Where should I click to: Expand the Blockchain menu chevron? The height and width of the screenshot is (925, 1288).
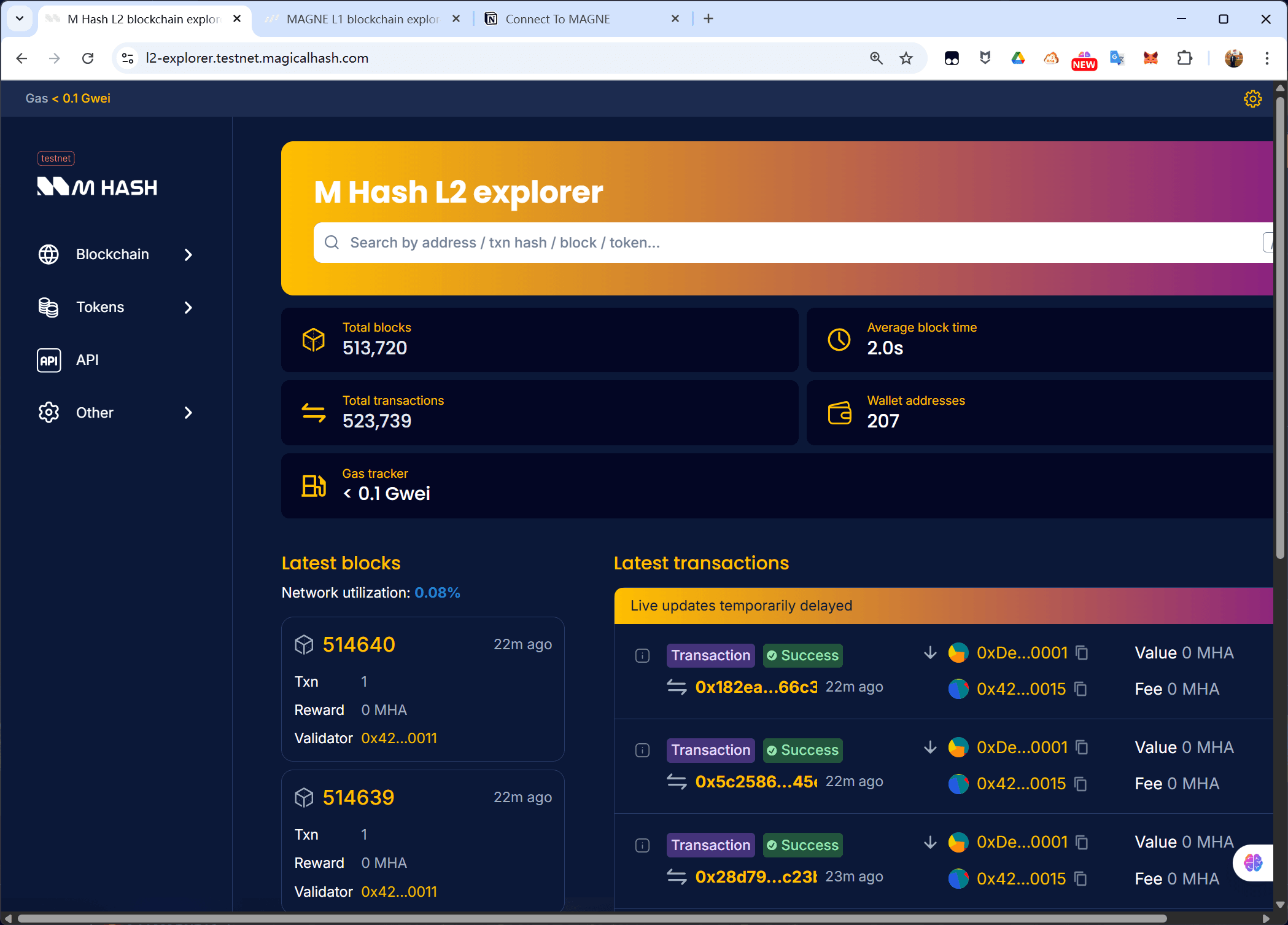pyautogui.click(x=188, y=255)
